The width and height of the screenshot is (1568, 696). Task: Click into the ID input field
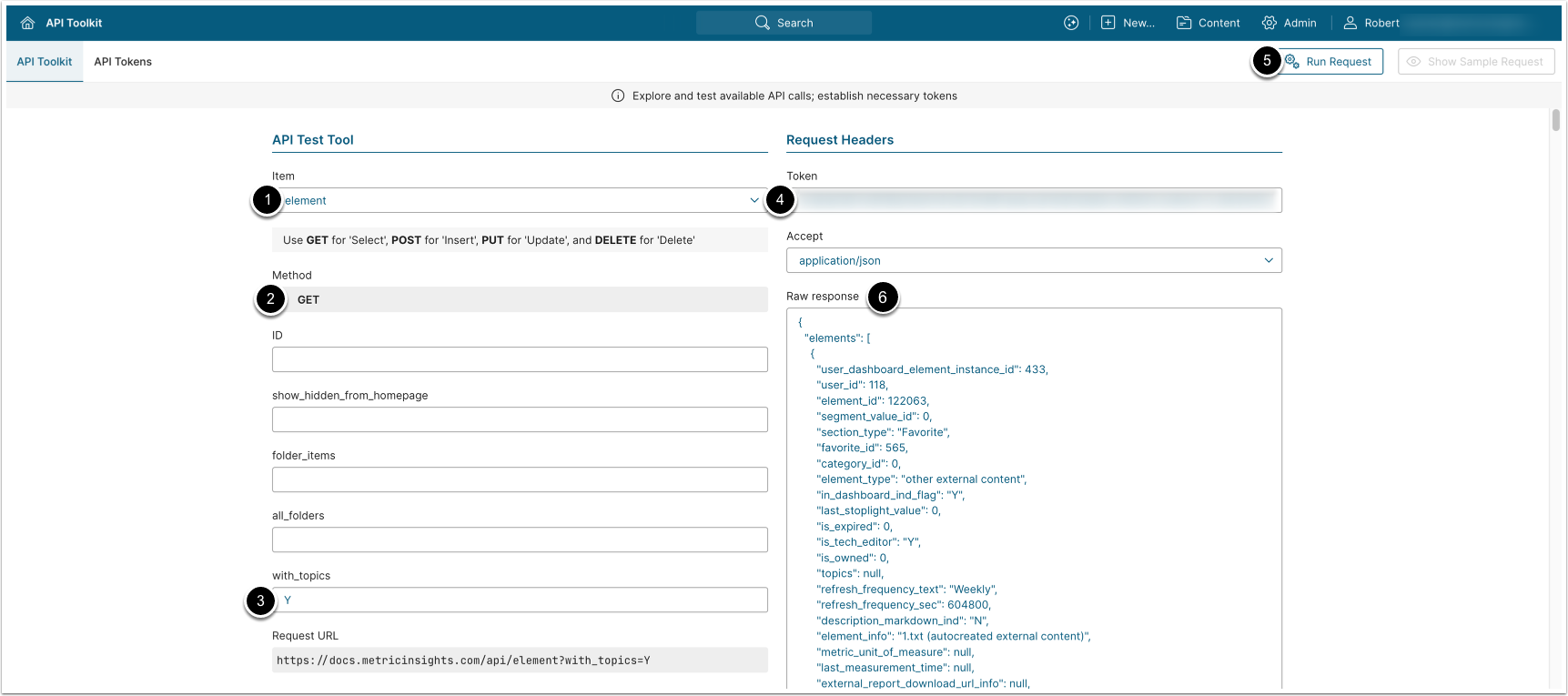click(520, 359)
